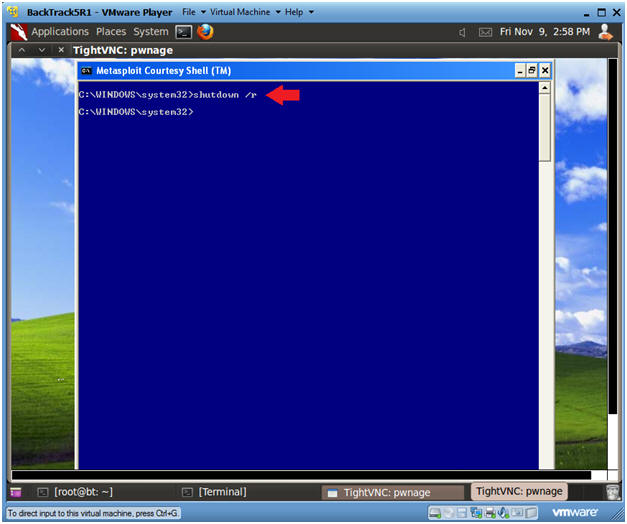627x524 pixels.
Task: Click the VMware printer device icon
Action: point(490,512)
